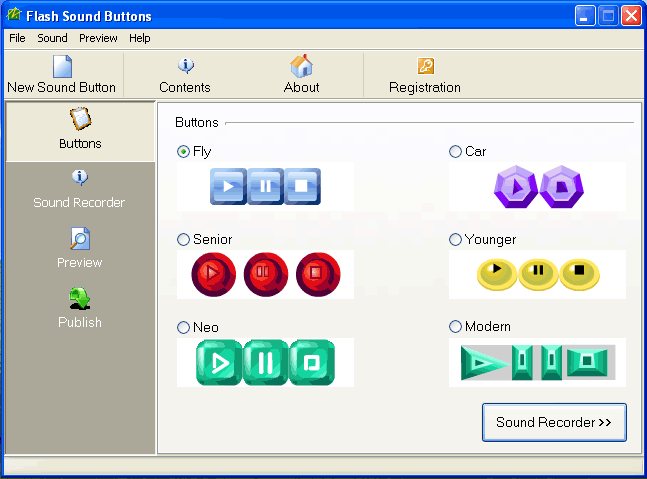Click the Fly style stop button preview
Viewport: 647px width, 479px height.
[x=302, y=186]
